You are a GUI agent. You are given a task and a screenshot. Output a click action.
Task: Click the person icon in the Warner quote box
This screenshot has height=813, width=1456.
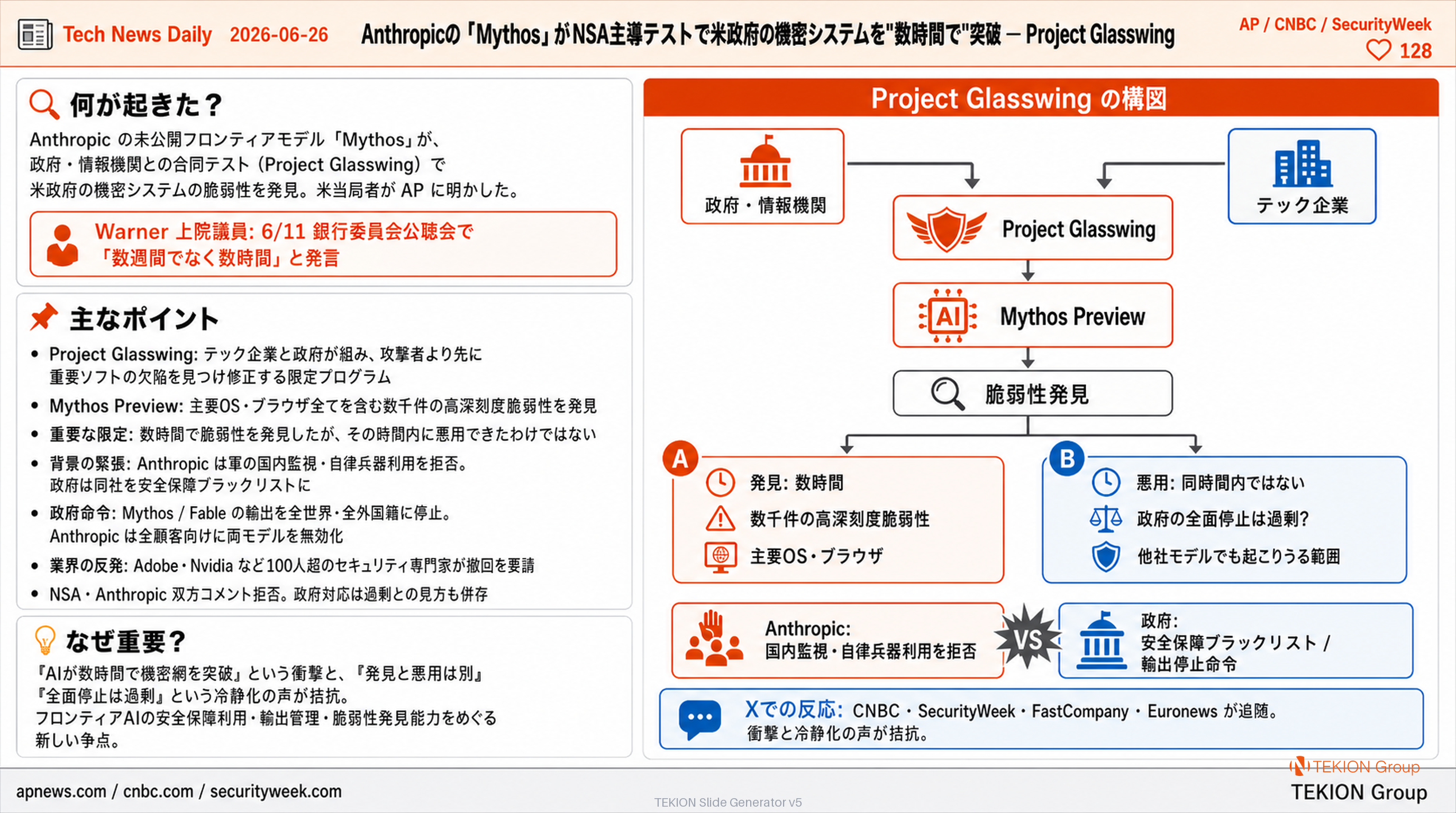pos(62,246)
